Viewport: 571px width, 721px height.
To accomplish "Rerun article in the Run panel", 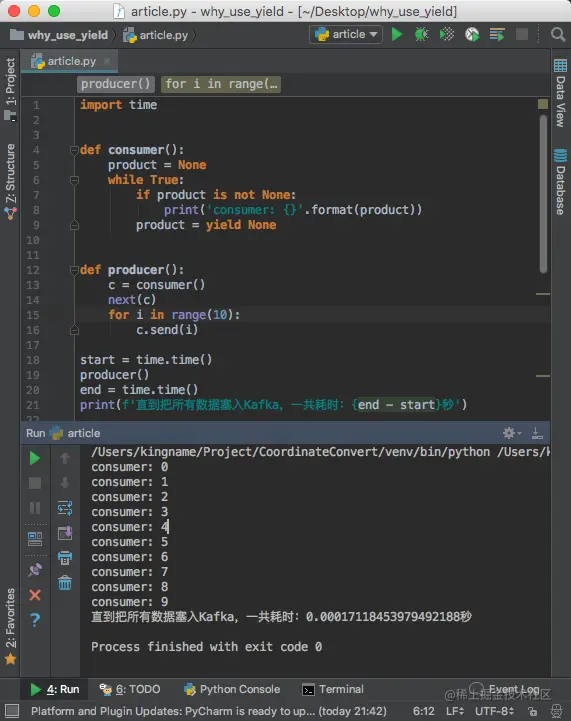I will [x=35, y=458].
